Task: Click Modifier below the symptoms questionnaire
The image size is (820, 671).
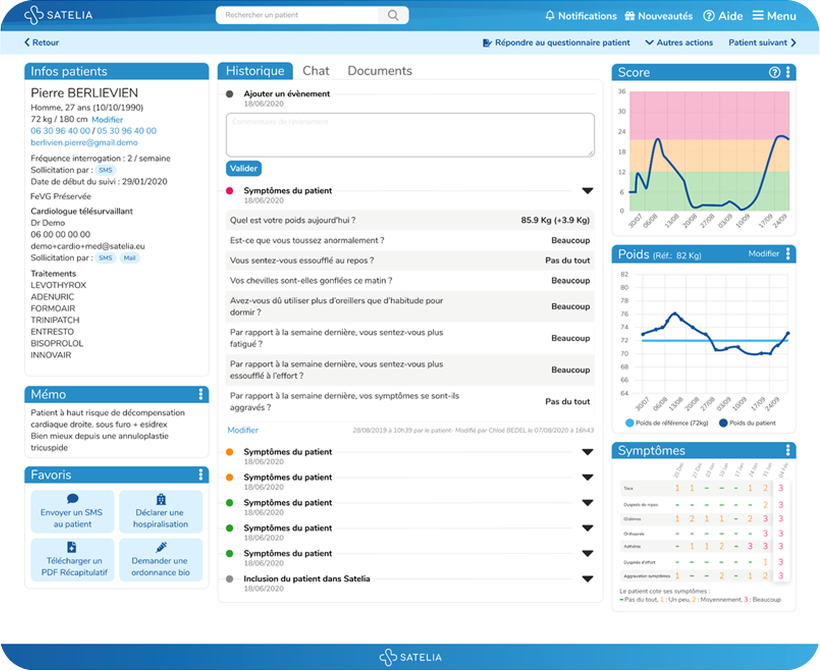Action: click(243, 430)
